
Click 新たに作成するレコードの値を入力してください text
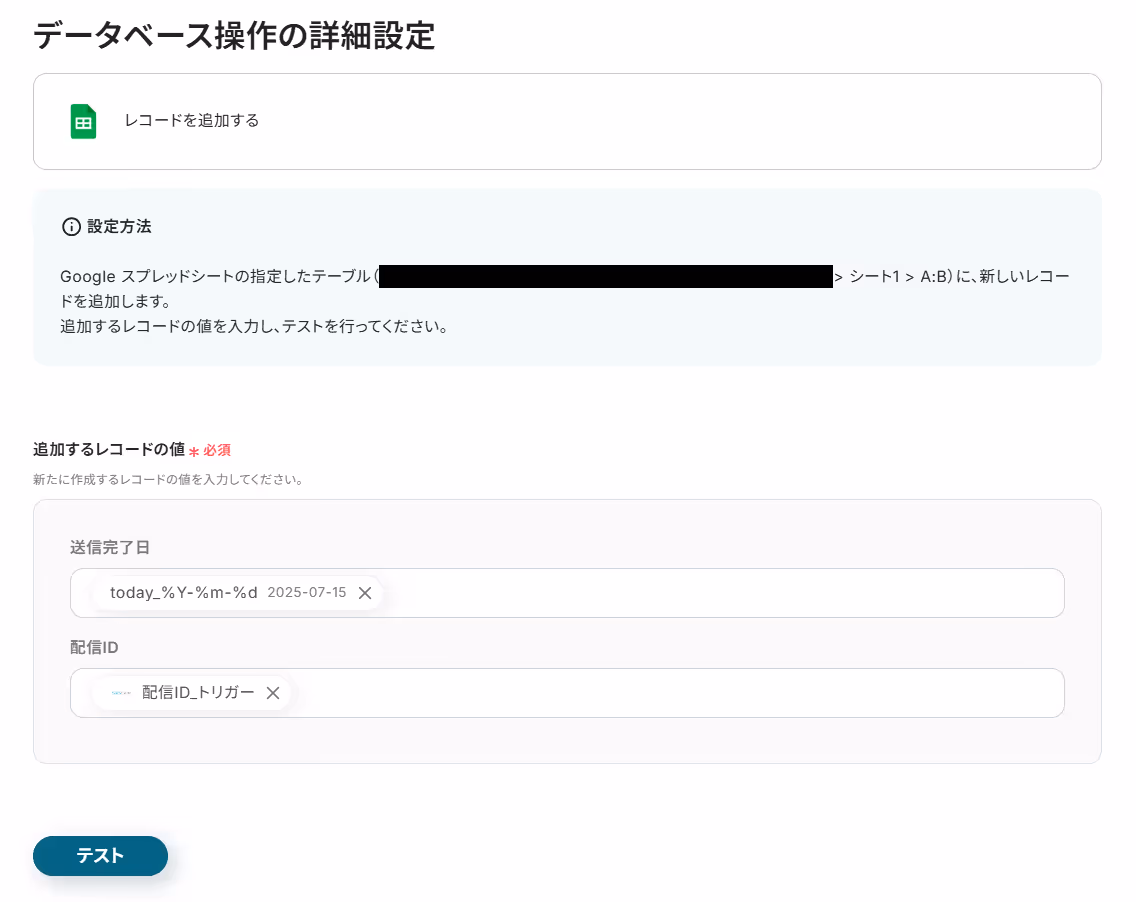tap(168, 480)
